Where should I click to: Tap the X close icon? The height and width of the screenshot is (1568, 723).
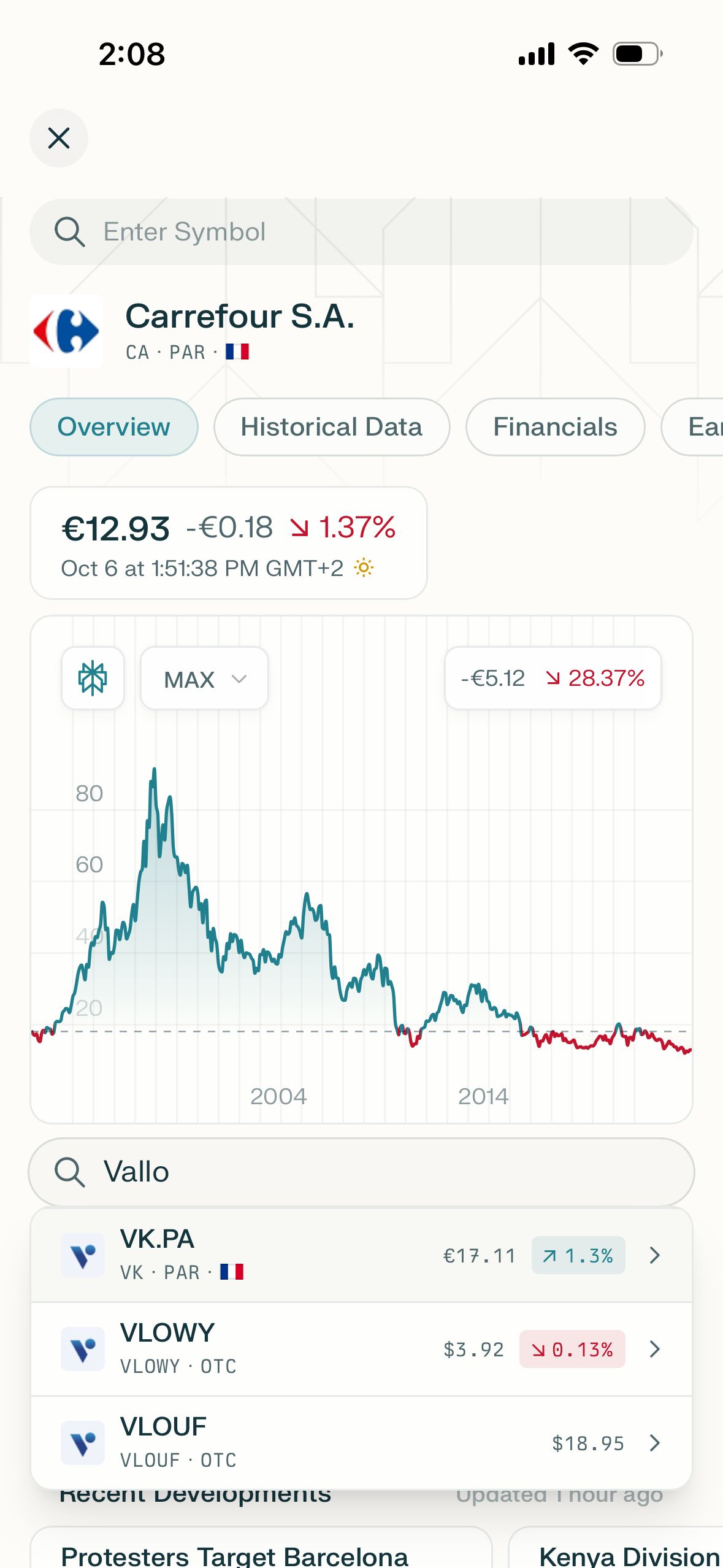click(59, 138)
